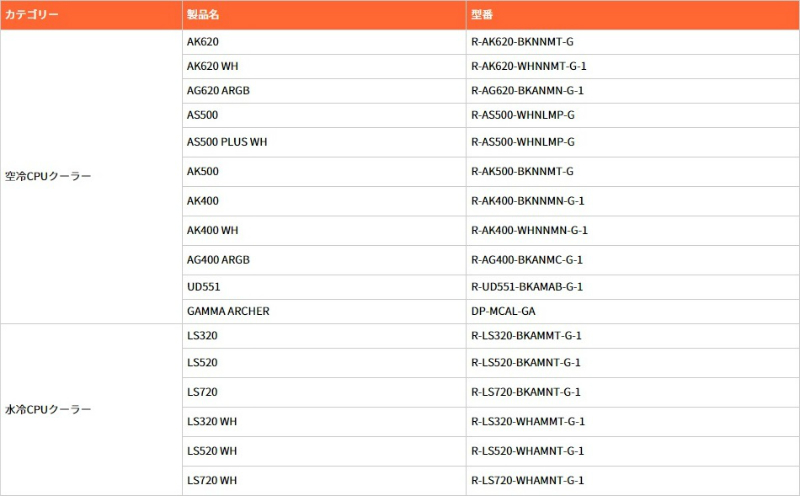Image resolution: width=800 pixels, height=496 pixels.
Task: Click model number R-LS720-WHAMNT-G-1
Action: point(528,481)
